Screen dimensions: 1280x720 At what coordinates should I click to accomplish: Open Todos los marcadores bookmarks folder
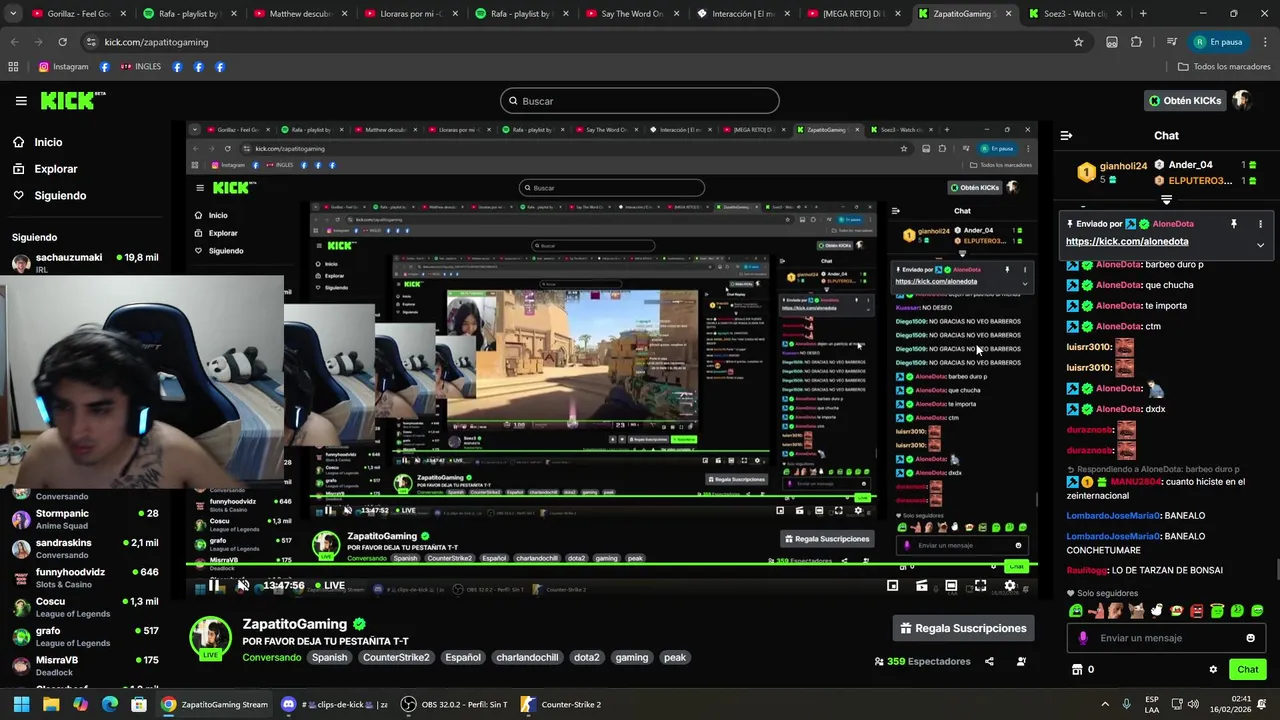1224,67
